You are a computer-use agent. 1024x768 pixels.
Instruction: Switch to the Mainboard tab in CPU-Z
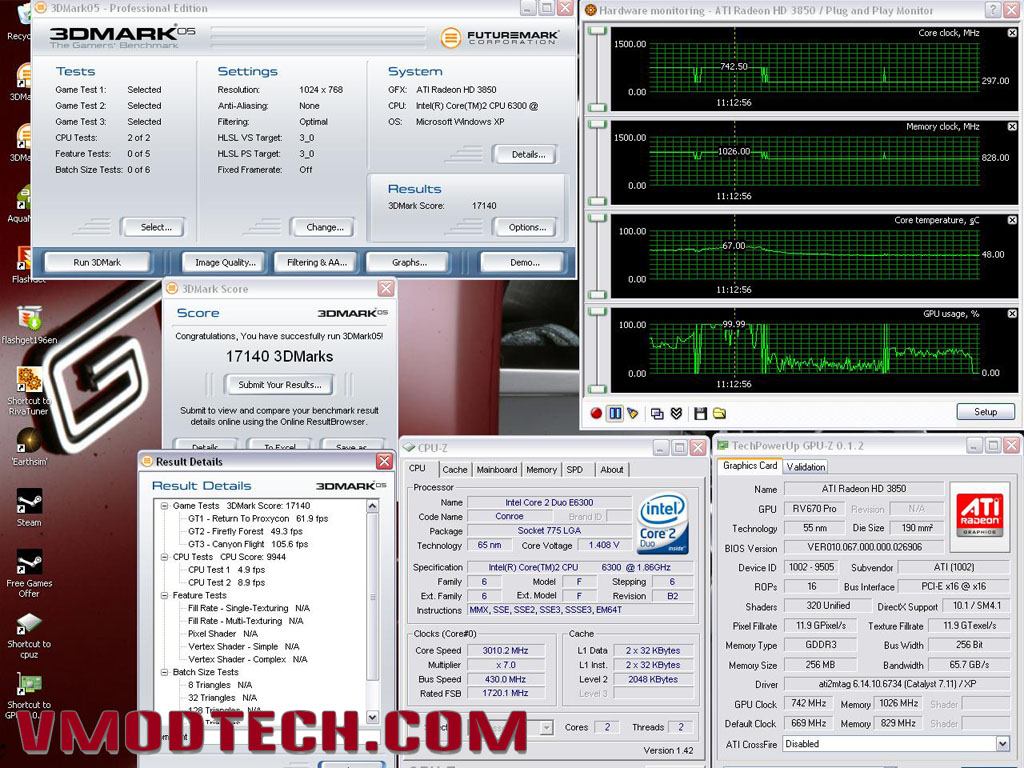tap(496, 470)
